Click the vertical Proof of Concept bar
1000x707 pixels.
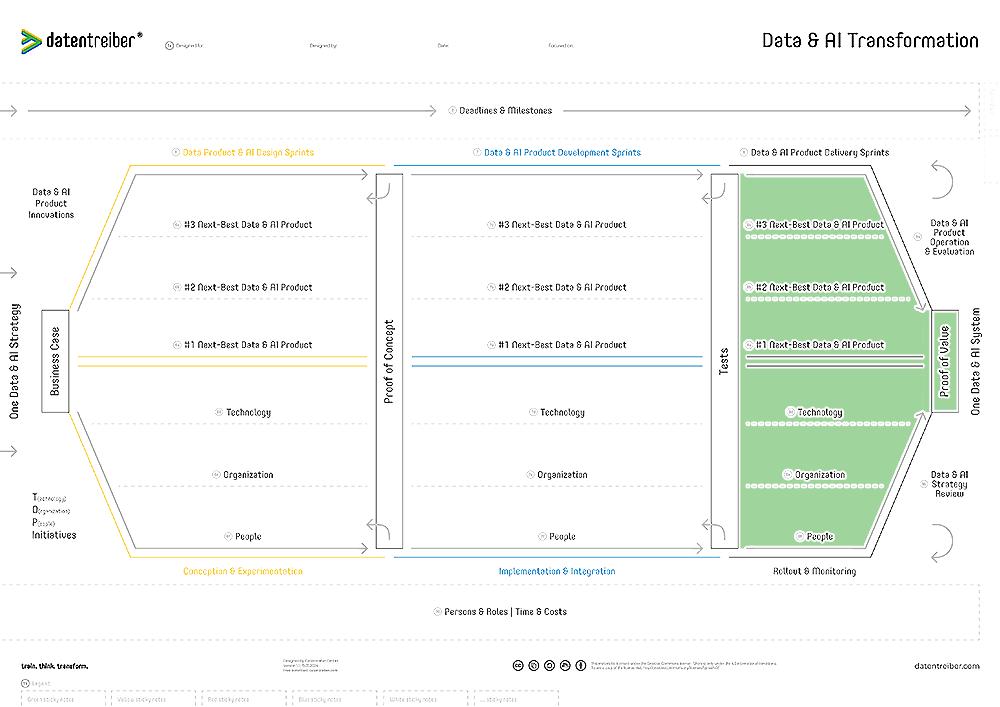pyautogui.click(x=389, y=361)
